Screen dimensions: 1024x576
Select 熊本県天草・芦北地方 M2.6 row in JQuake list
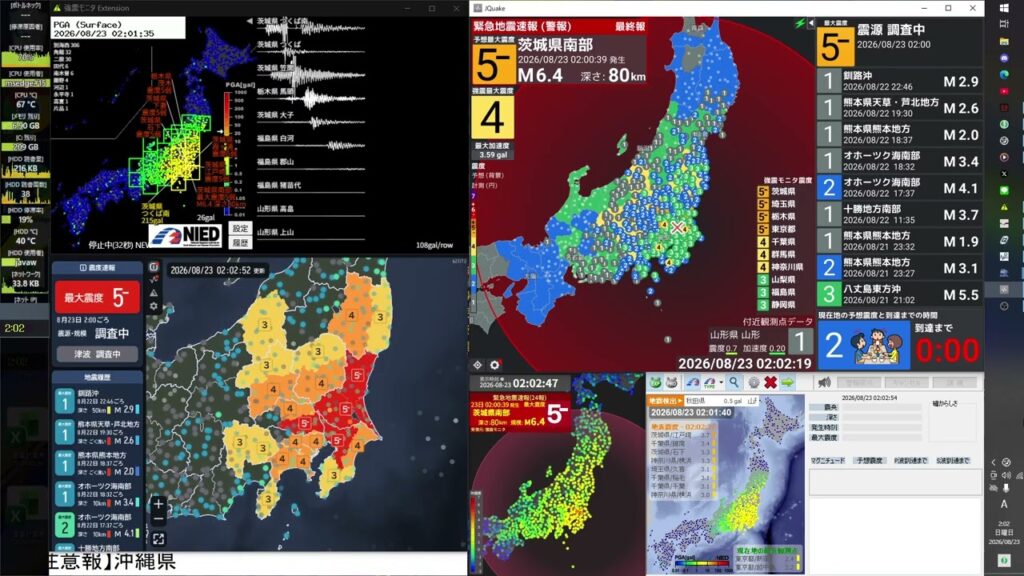coord(899,108)
